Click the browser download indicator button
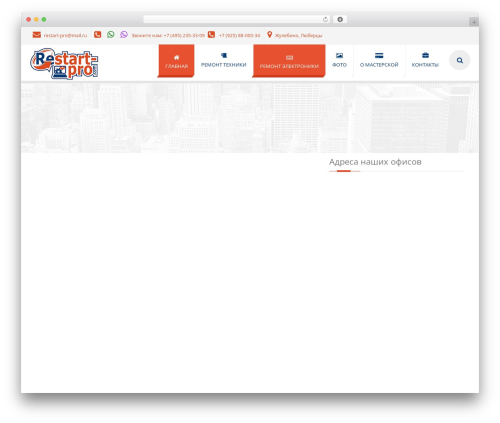Viewport: 500px width, 423px height. (340, 19)
